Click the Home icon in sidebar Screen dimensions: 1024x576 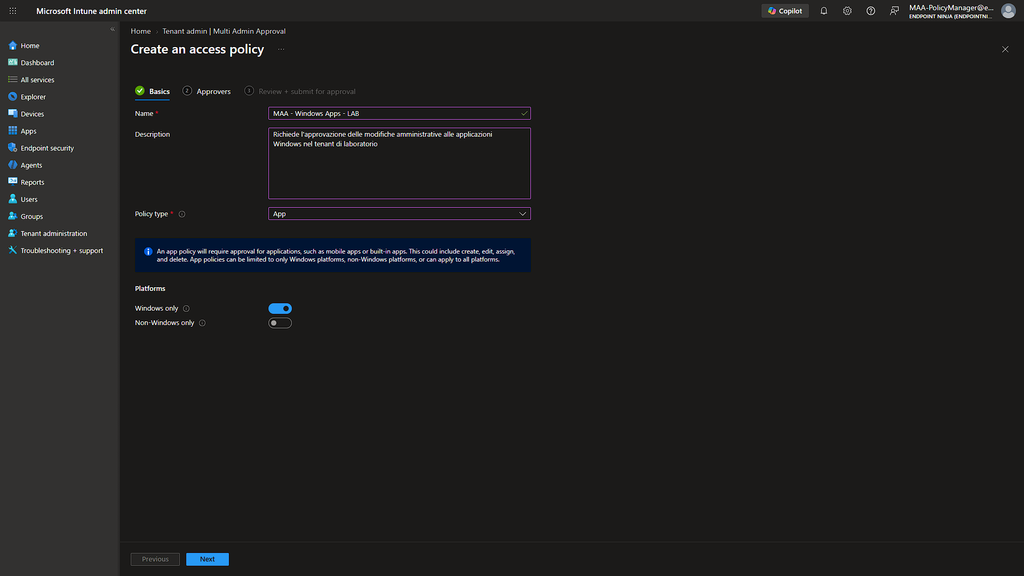(x=12, y=46)
